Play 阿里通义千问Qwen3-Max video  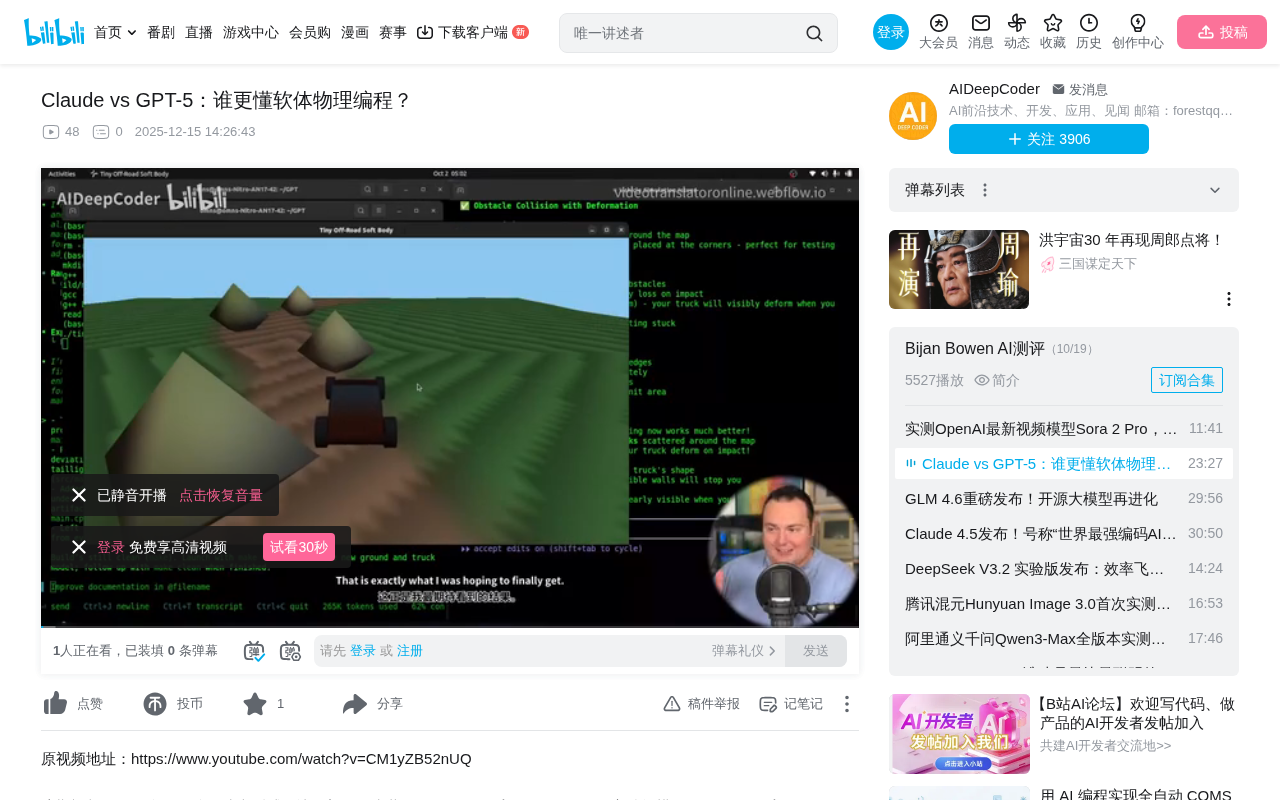coord(1064,638)
